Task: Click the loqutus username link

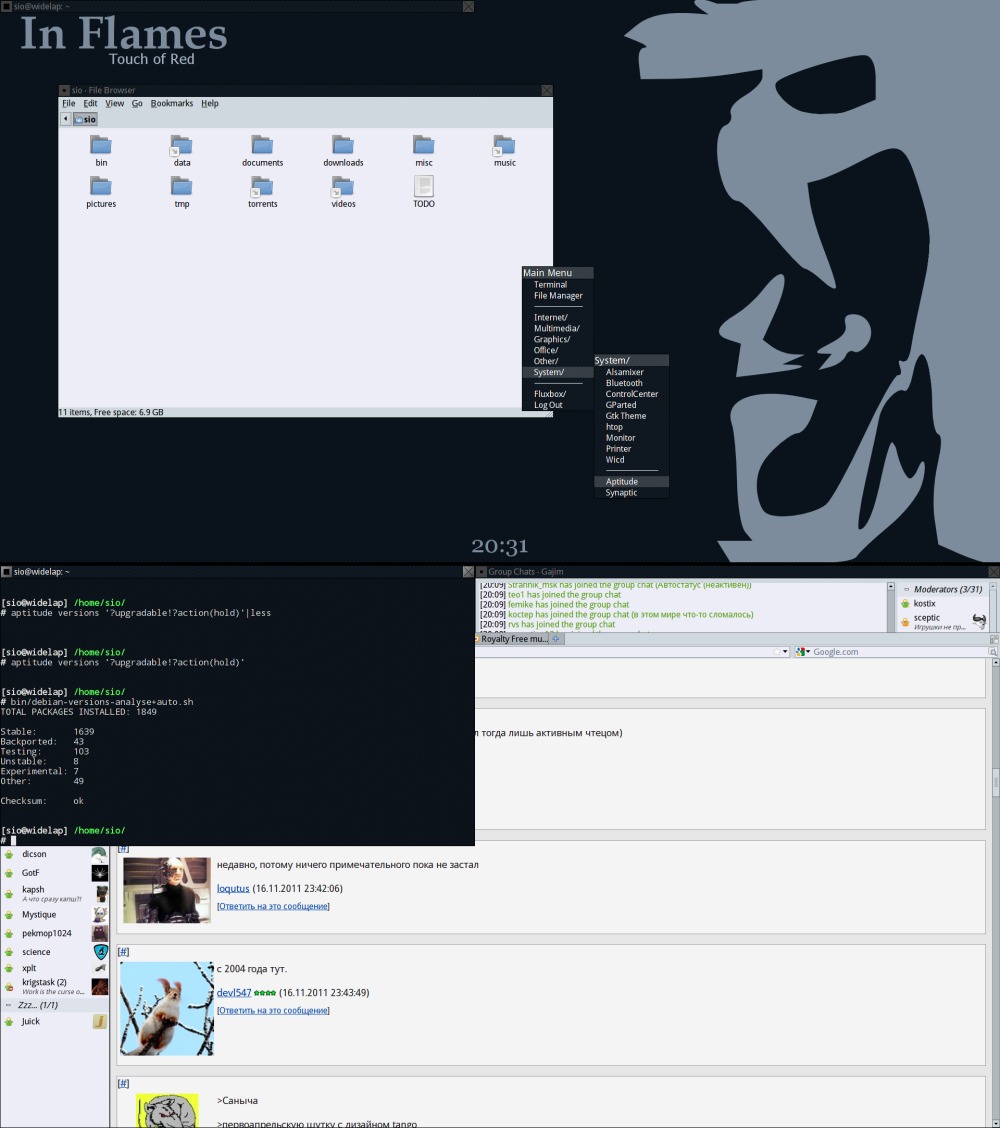Action: (x=233, y=888)
